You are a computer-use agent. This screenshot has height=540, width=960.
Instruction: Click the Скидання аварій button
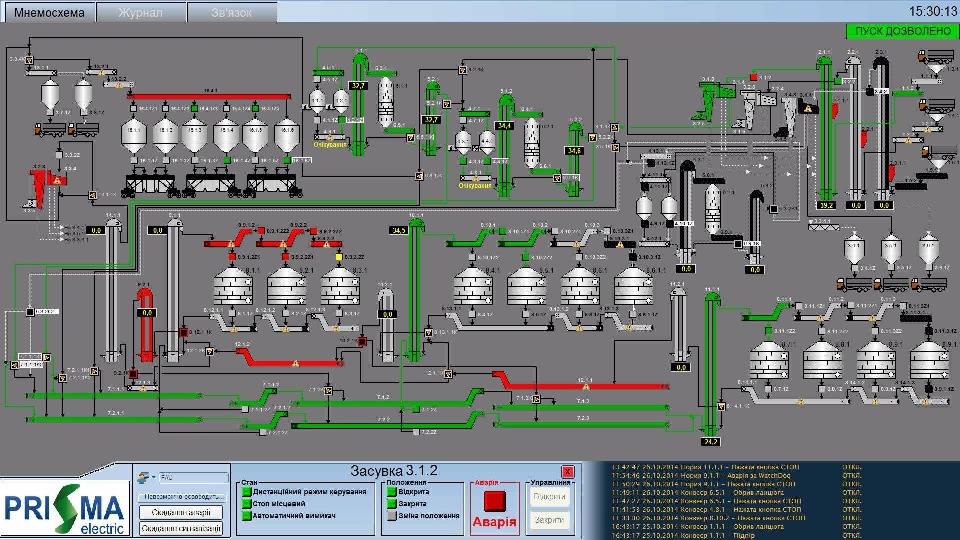[181, 512]
